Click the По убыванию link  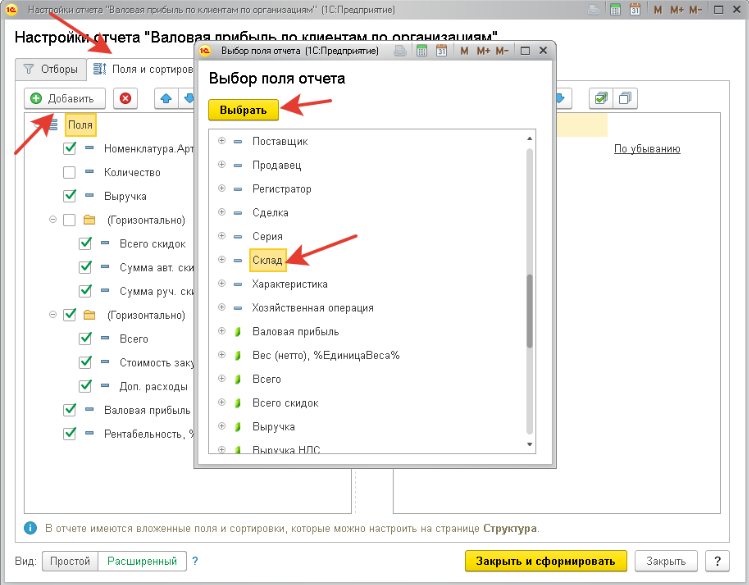point(647,148)
